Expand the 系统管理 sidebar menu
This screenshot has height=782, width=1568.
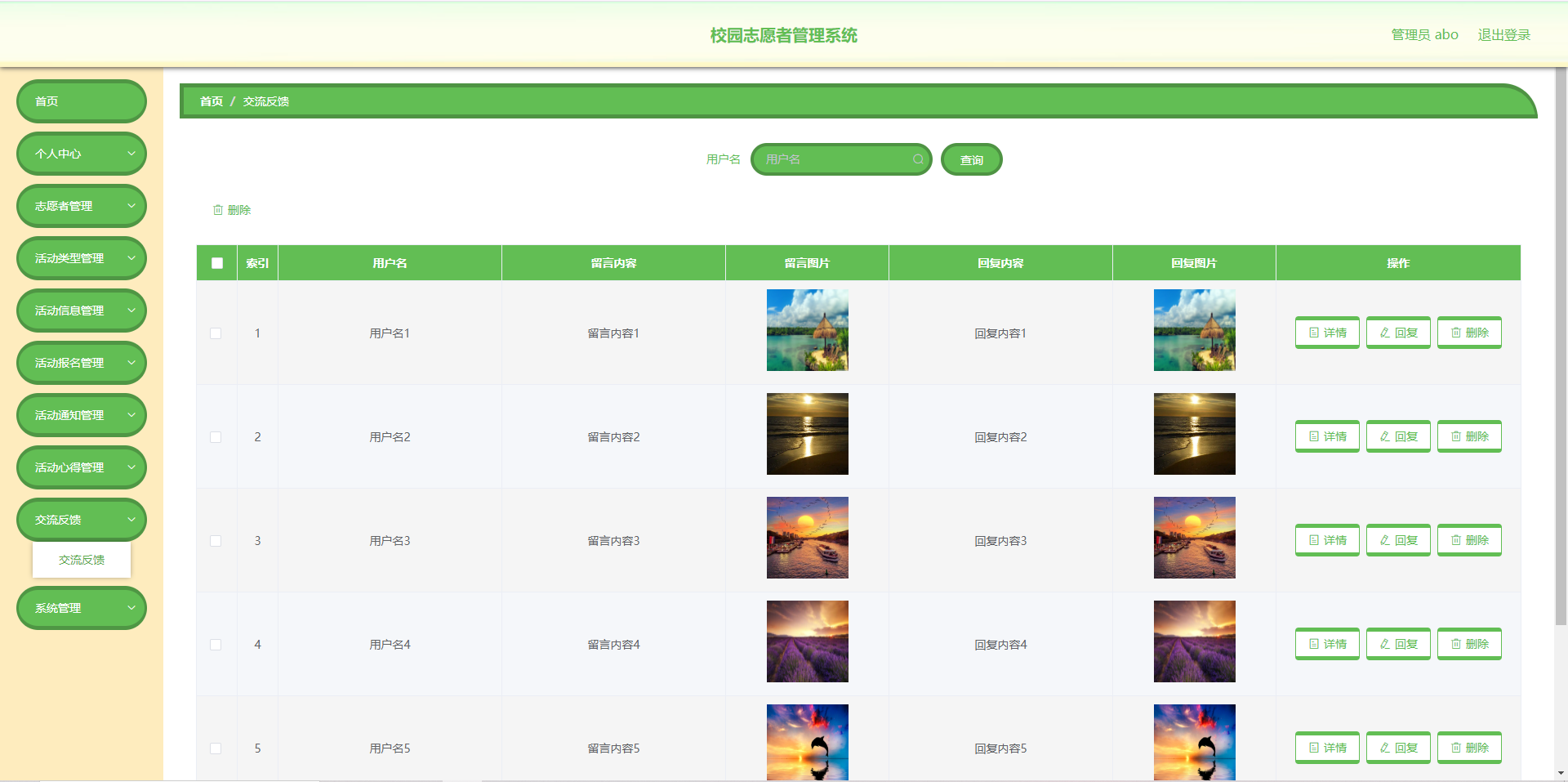(81, 608)
